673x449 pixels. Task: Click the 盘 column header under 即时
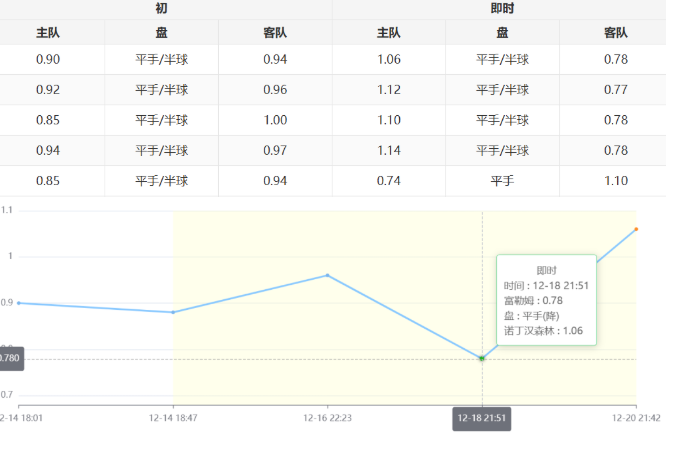[502, 32]
